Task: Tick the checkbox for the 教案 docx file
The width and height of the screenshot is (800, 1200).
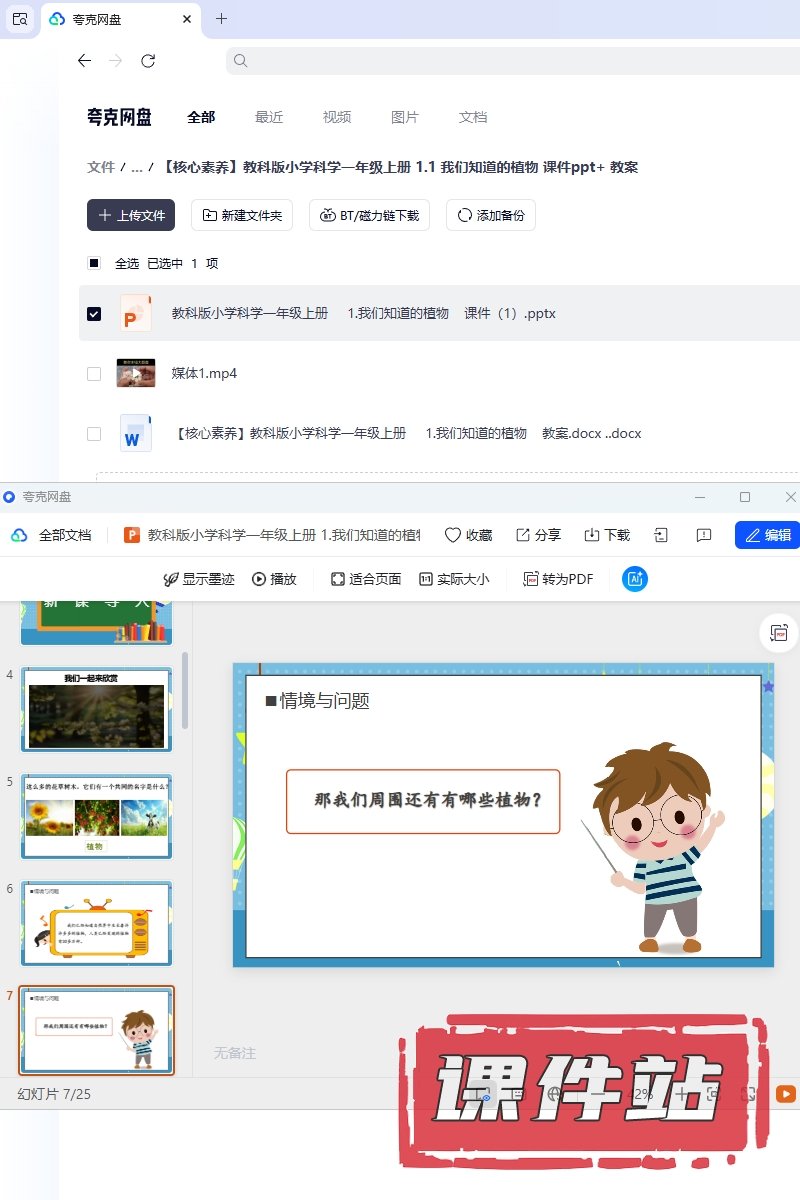Action: pyautogui.click(x=94, y=434)
